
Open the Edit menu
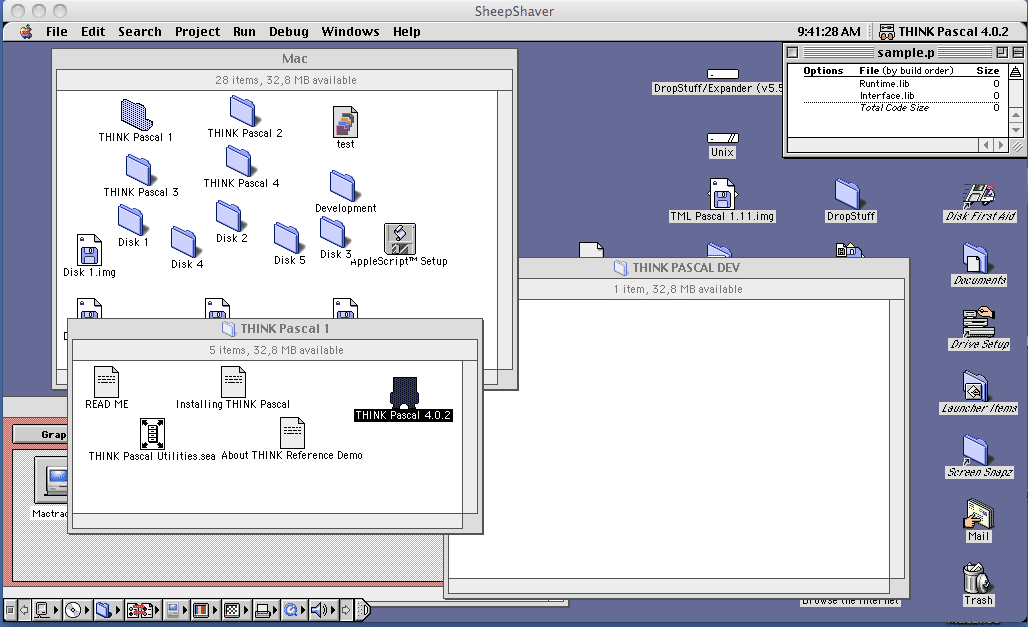(x=93, y=31)
